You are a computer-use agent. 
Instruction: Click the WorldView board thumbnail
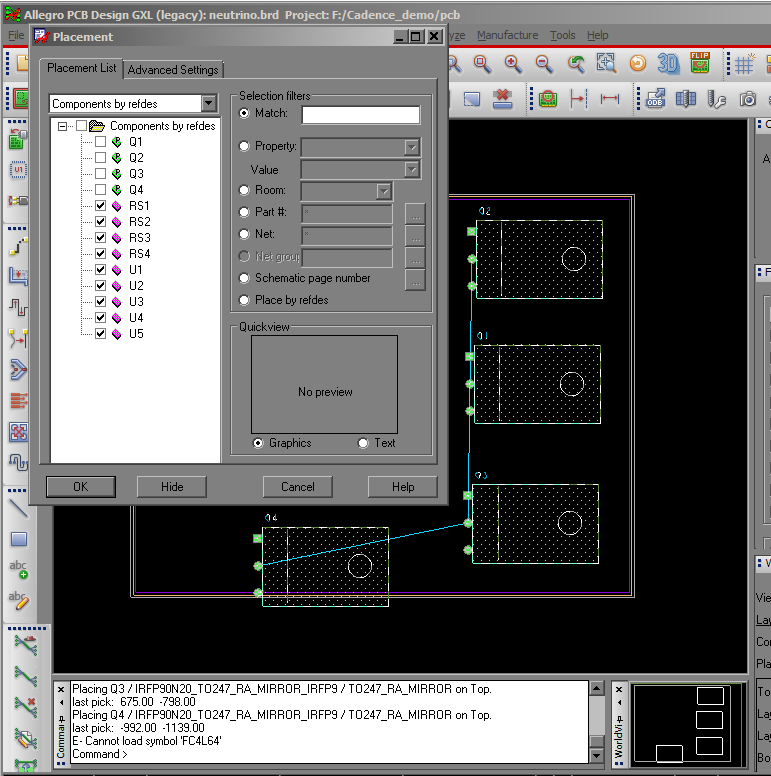pyautogui.click(x=688, y=723)
